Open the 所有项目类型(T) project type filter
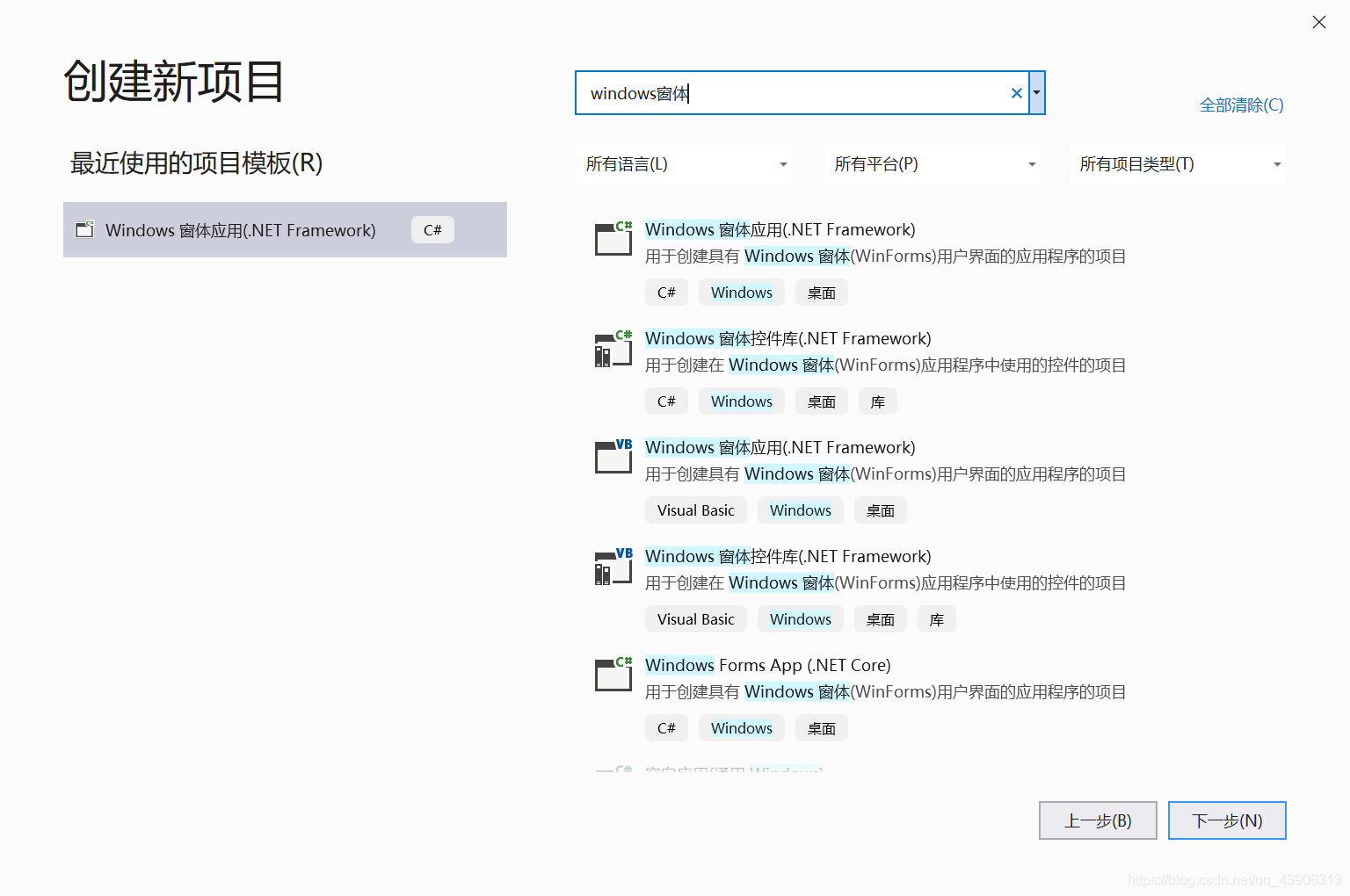 pos(1178,164)
